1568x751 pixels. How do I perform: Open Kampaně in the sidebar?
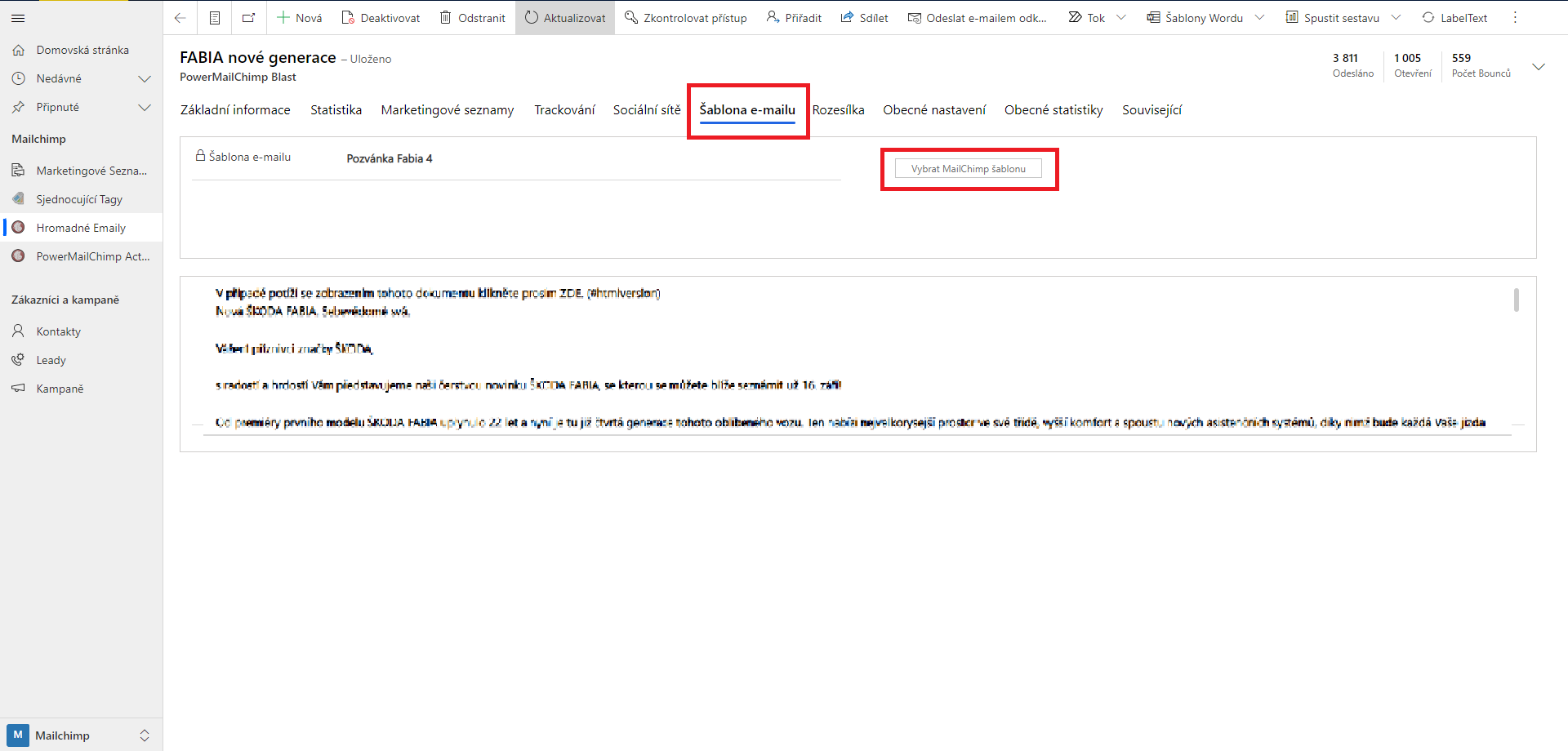click(x=60, y=389)
